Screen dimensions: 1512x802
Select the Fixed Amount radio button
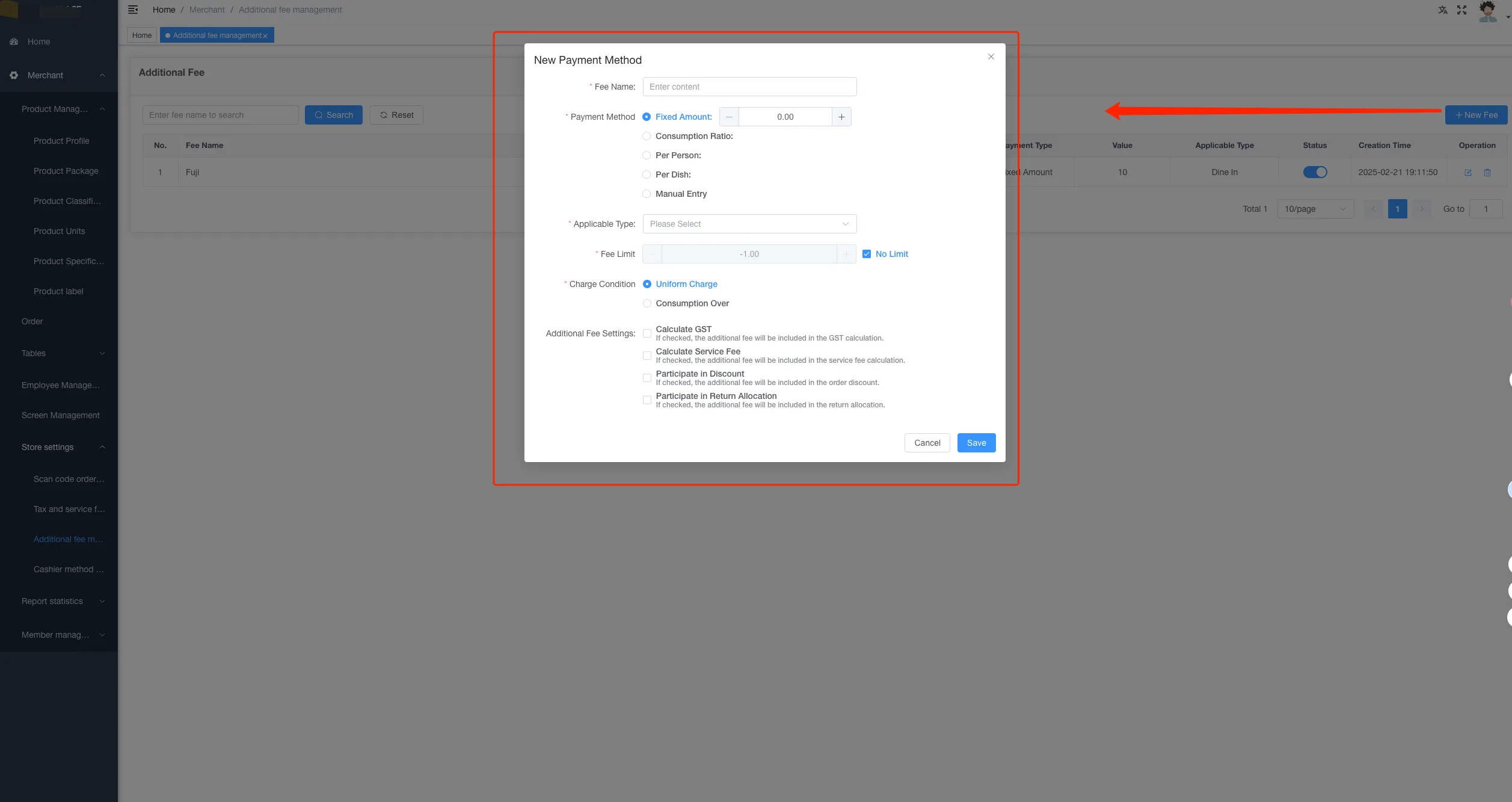pyautogui.click(x=647, y=117)
